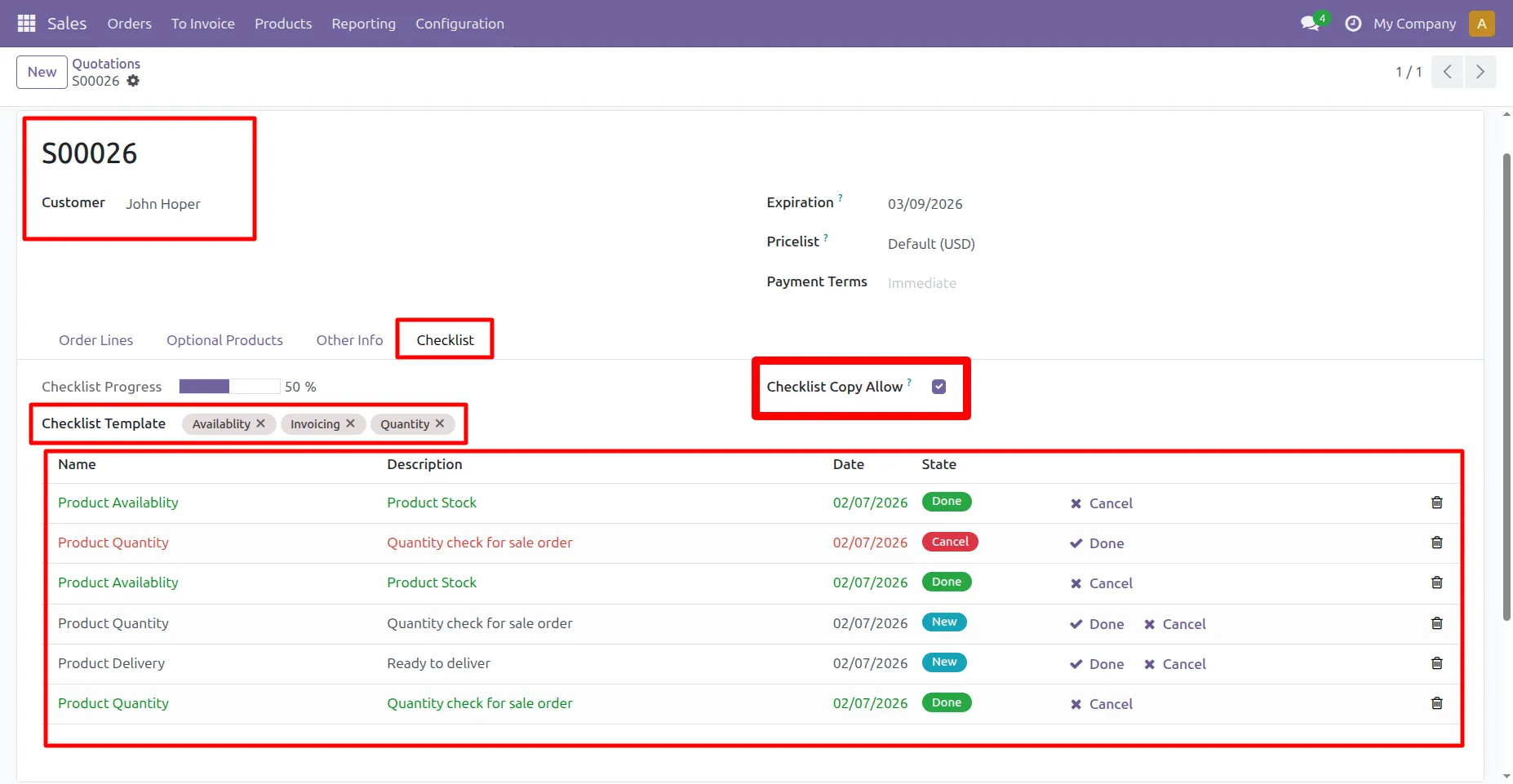This screenshot has width=1513, height=784.
Task: Click the New button
Action: tap(42, 72)
